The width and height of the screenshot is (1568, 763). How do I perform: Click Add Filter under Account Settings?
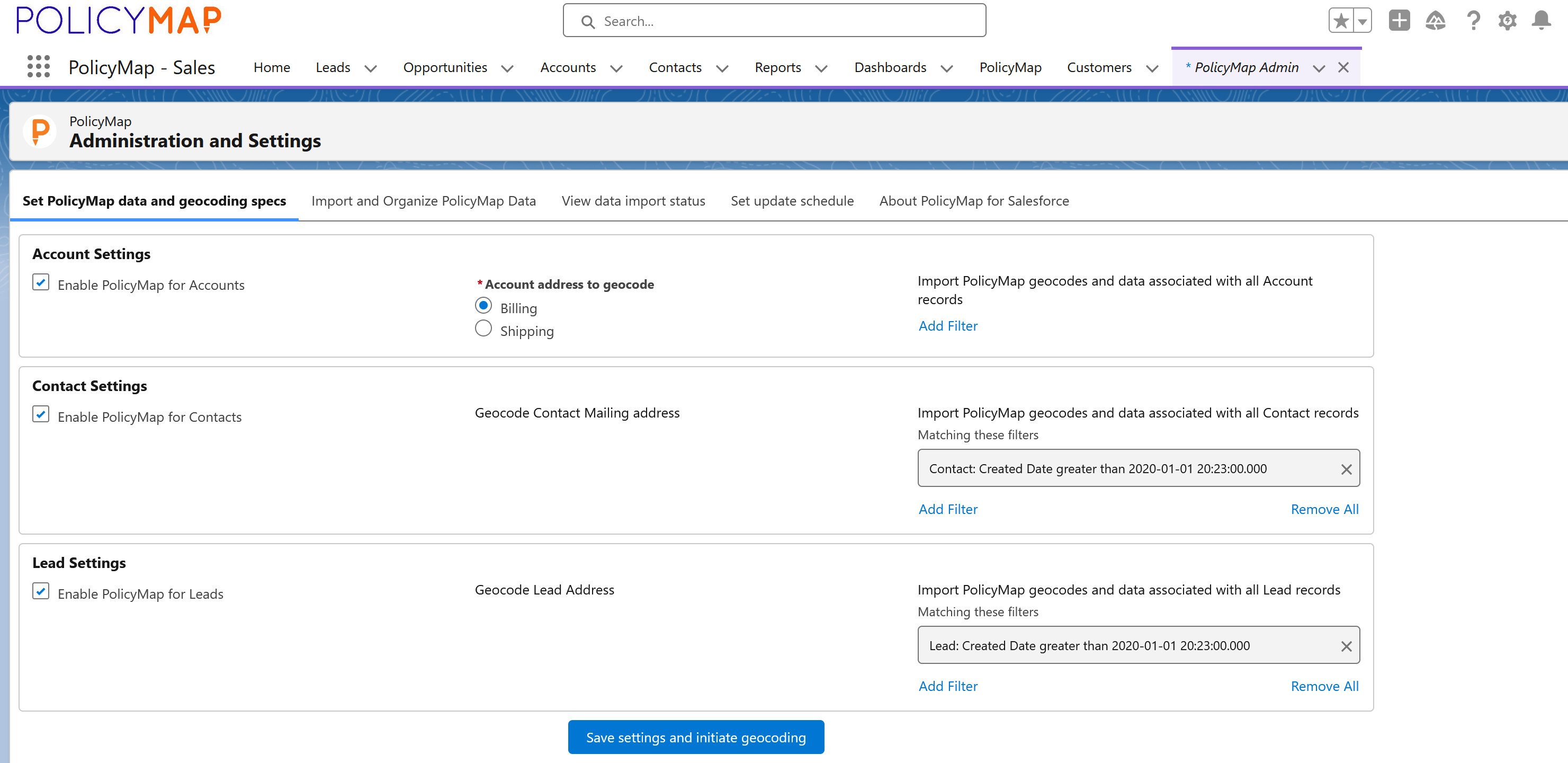click(948, 326)
